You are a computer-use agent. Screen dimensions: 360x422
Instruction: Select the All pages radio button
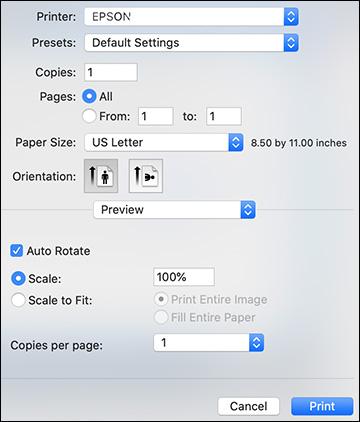tap(89, 96)
